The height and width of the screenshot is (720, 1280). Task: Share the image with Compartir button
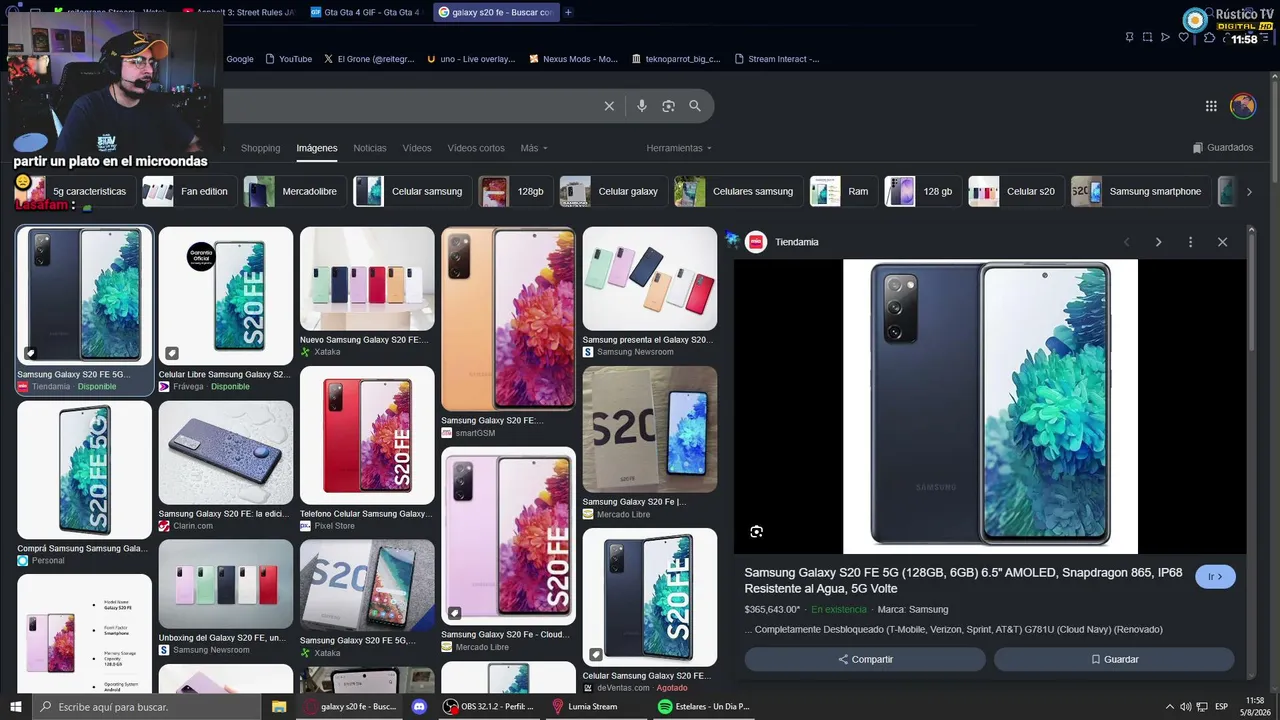point(865,660)
